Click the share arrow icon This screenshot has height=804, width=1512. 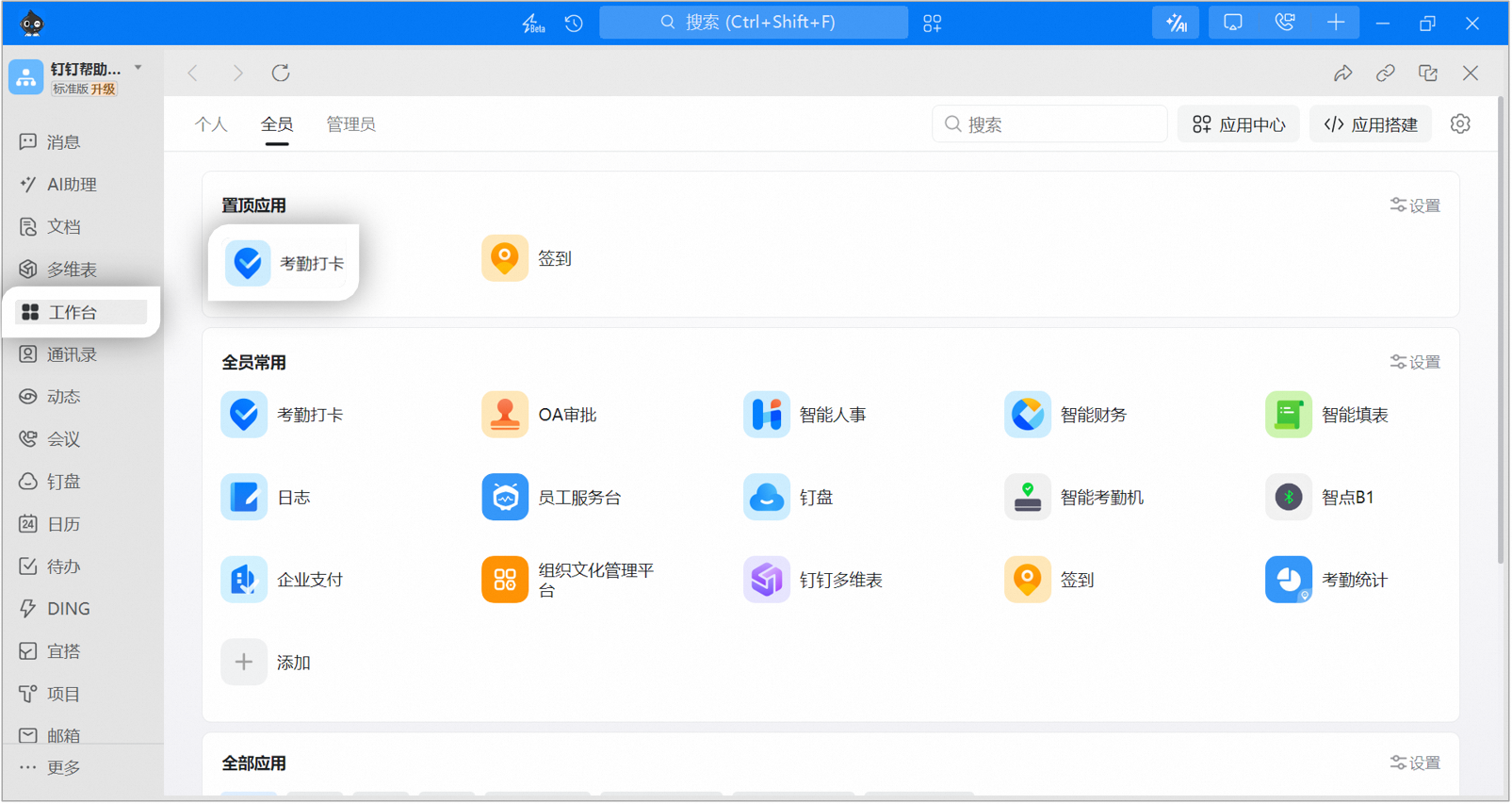pyautogui.click(x=1343, y=74)
